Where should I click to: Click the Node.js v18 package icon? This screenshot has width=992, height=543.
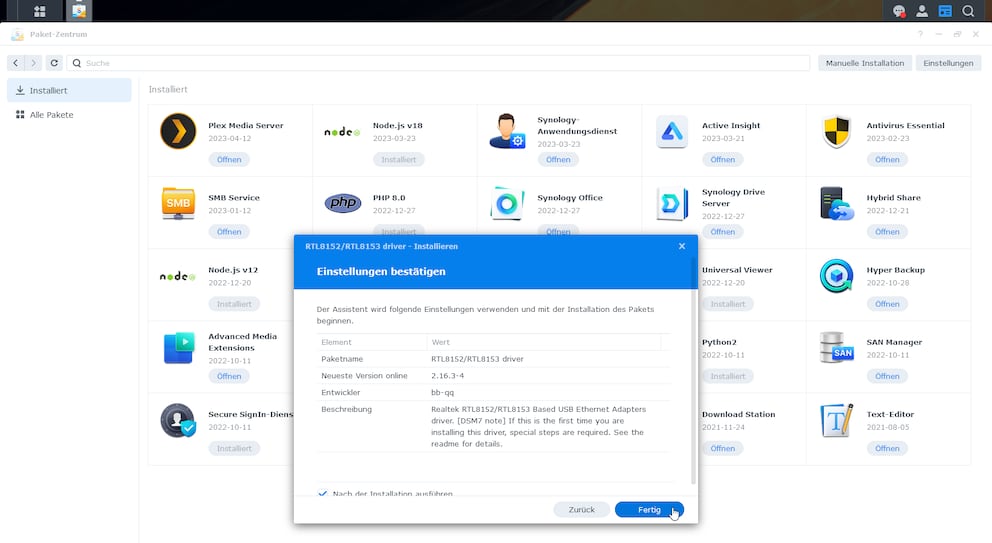342,132
